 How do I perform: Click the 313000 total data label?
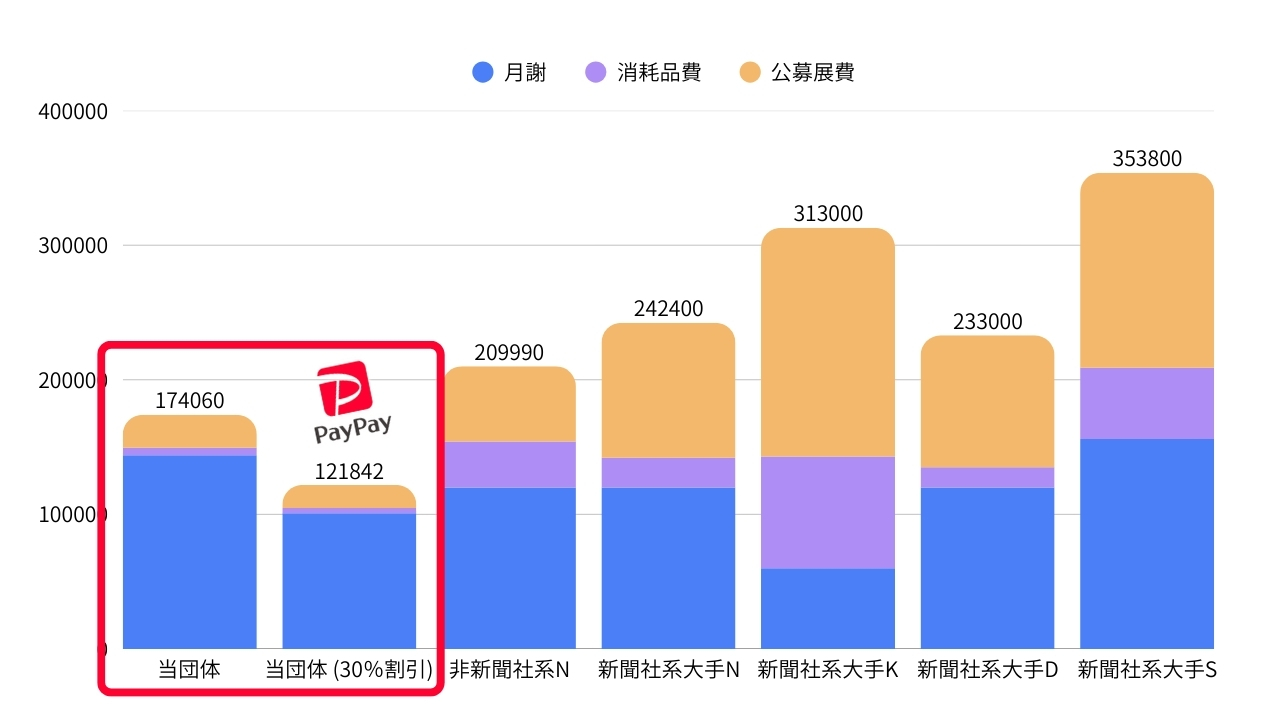(x=827, y=214)
